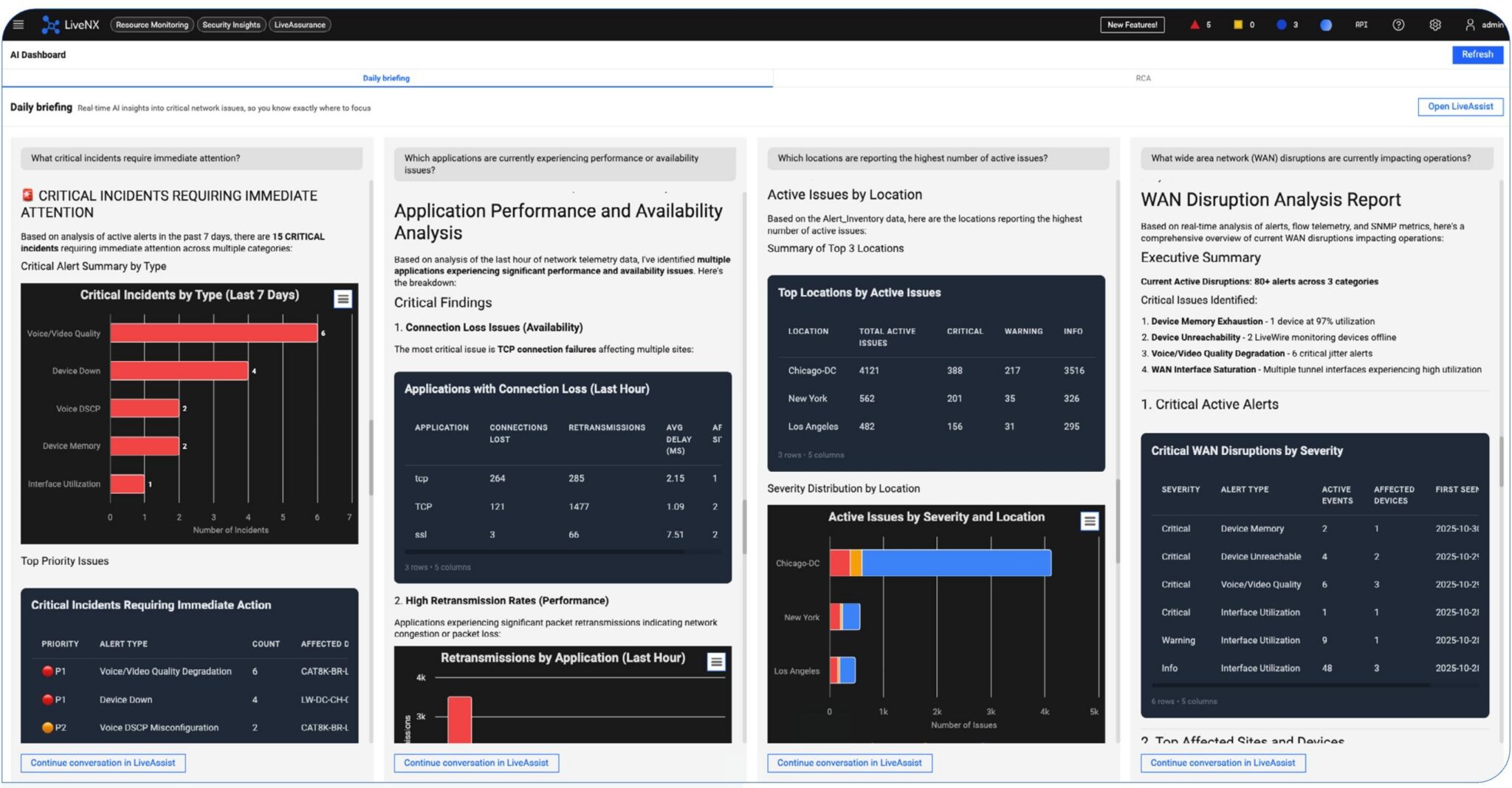
Task: Click the ALERT TYPE header in WAN table
Action: (1245, 490)
